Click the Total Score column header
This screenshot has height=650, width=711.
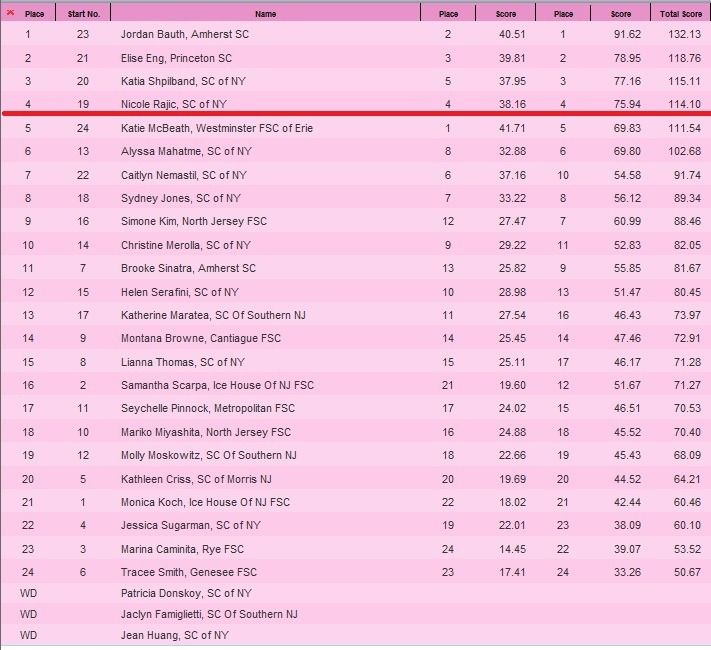[681, 14]
